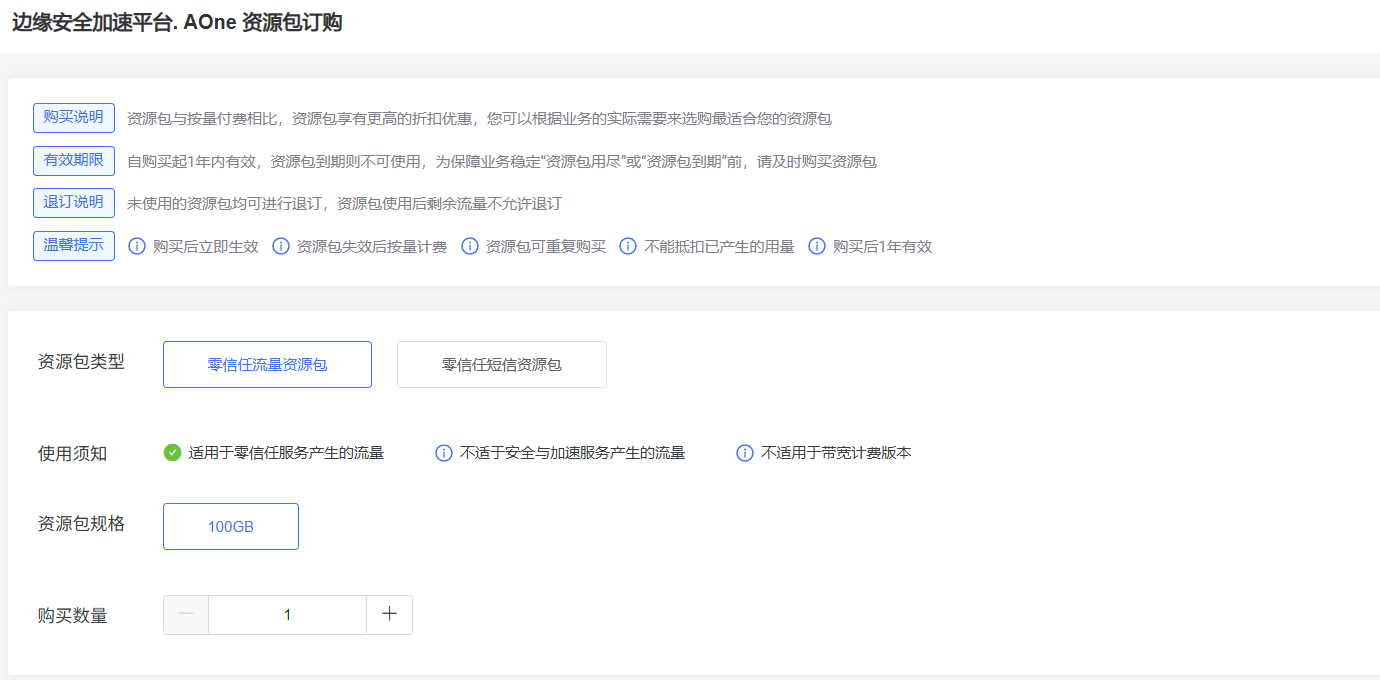Click text 购买后立即生效
Image resolution: width=1380 pixels, height=680 pixels.
coord(206,246)
